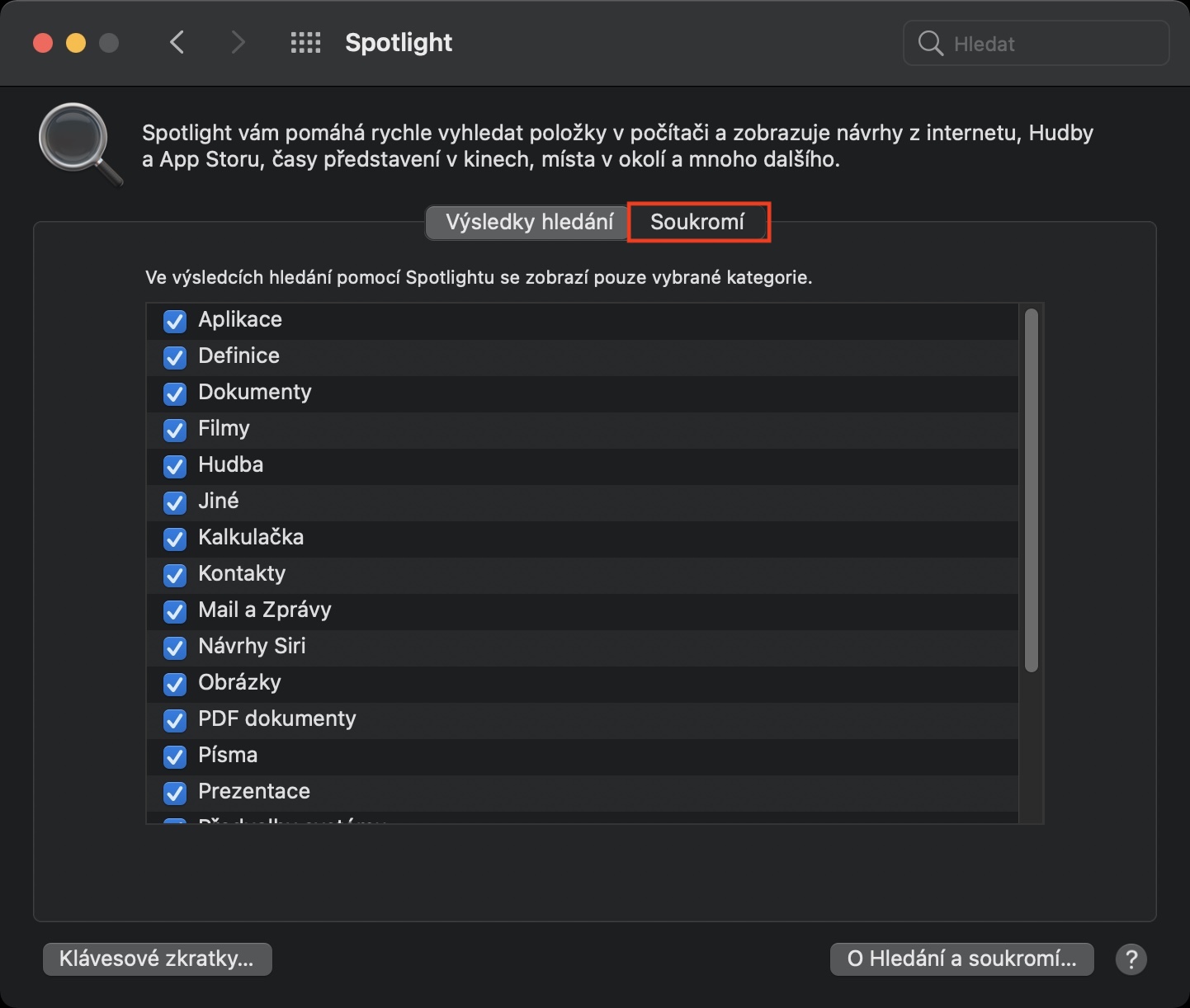Click the Spotlight magnifying glass icon
The height and width of the screenshot is (1008, 1190).
tap(79, 144)
